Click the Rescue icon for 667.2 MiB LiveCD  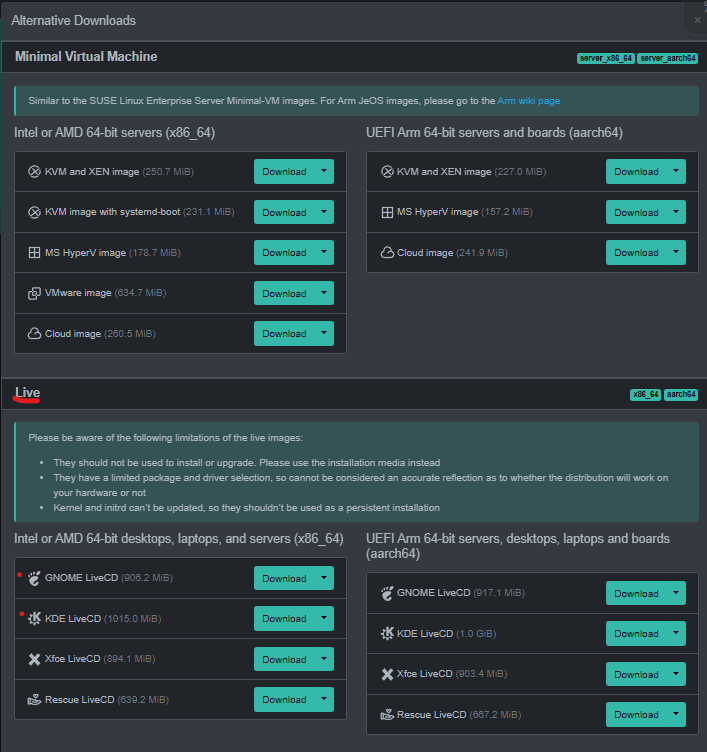(387, 715)
